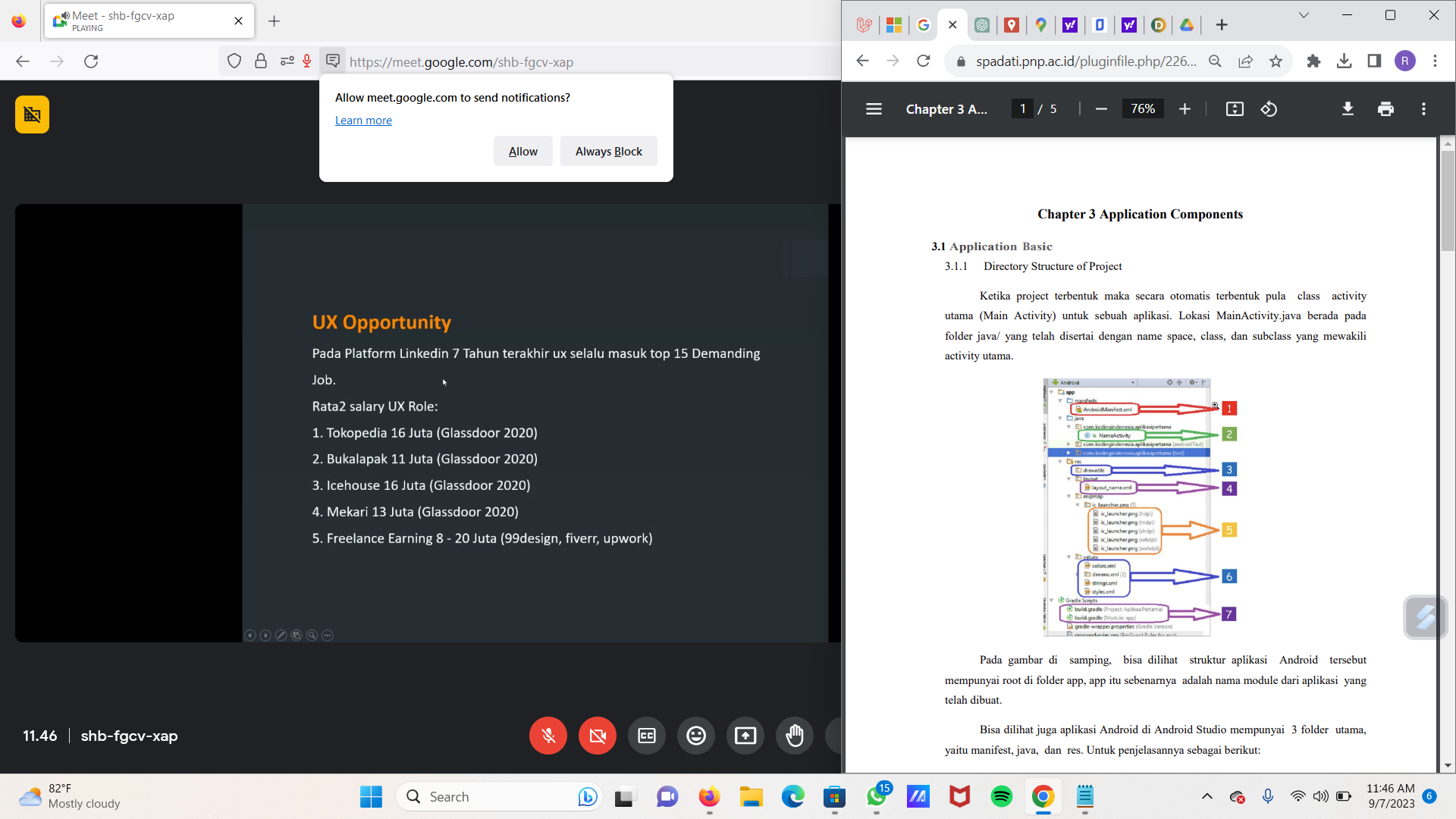The width and height of the screenshot is (1456, 819).
Task: Print the PDF document
Action: pos(1385,109)
